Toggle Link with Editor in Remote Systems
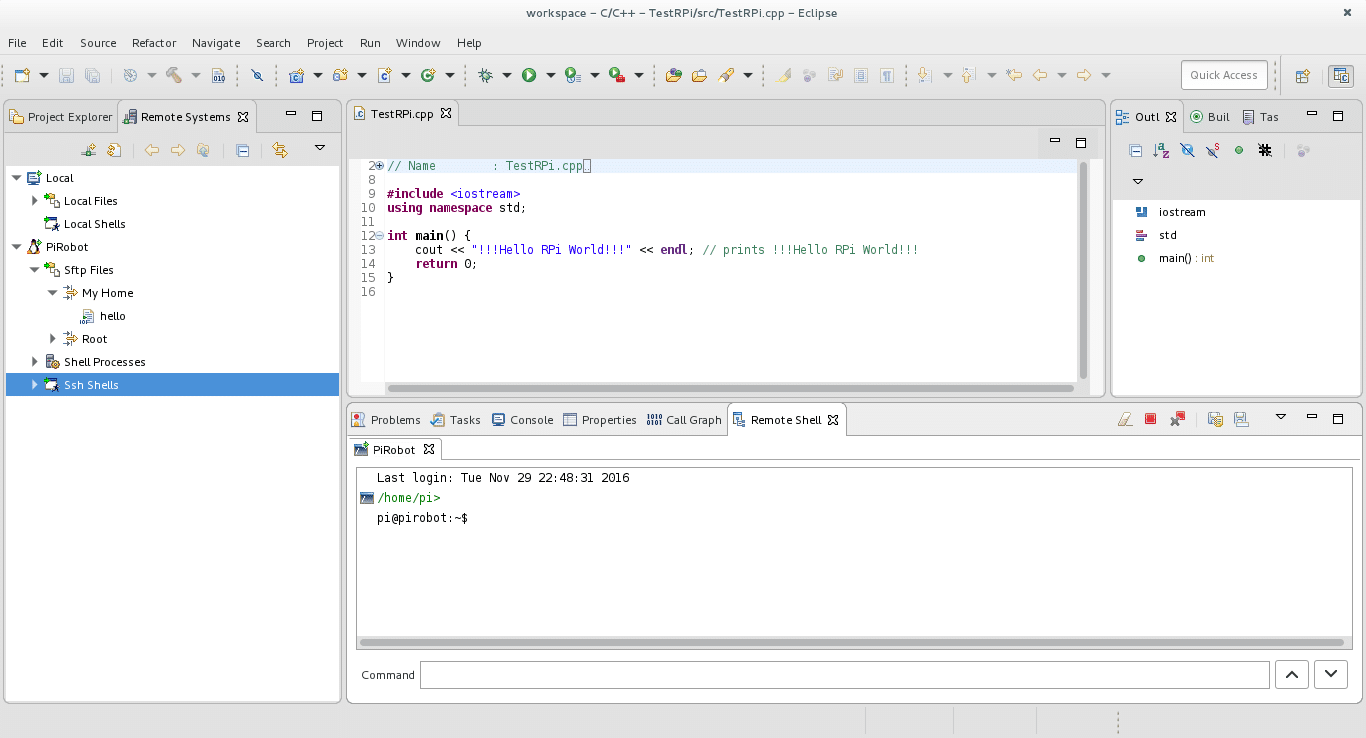Screen dimensions: 1366x738 tap(280, 150)
